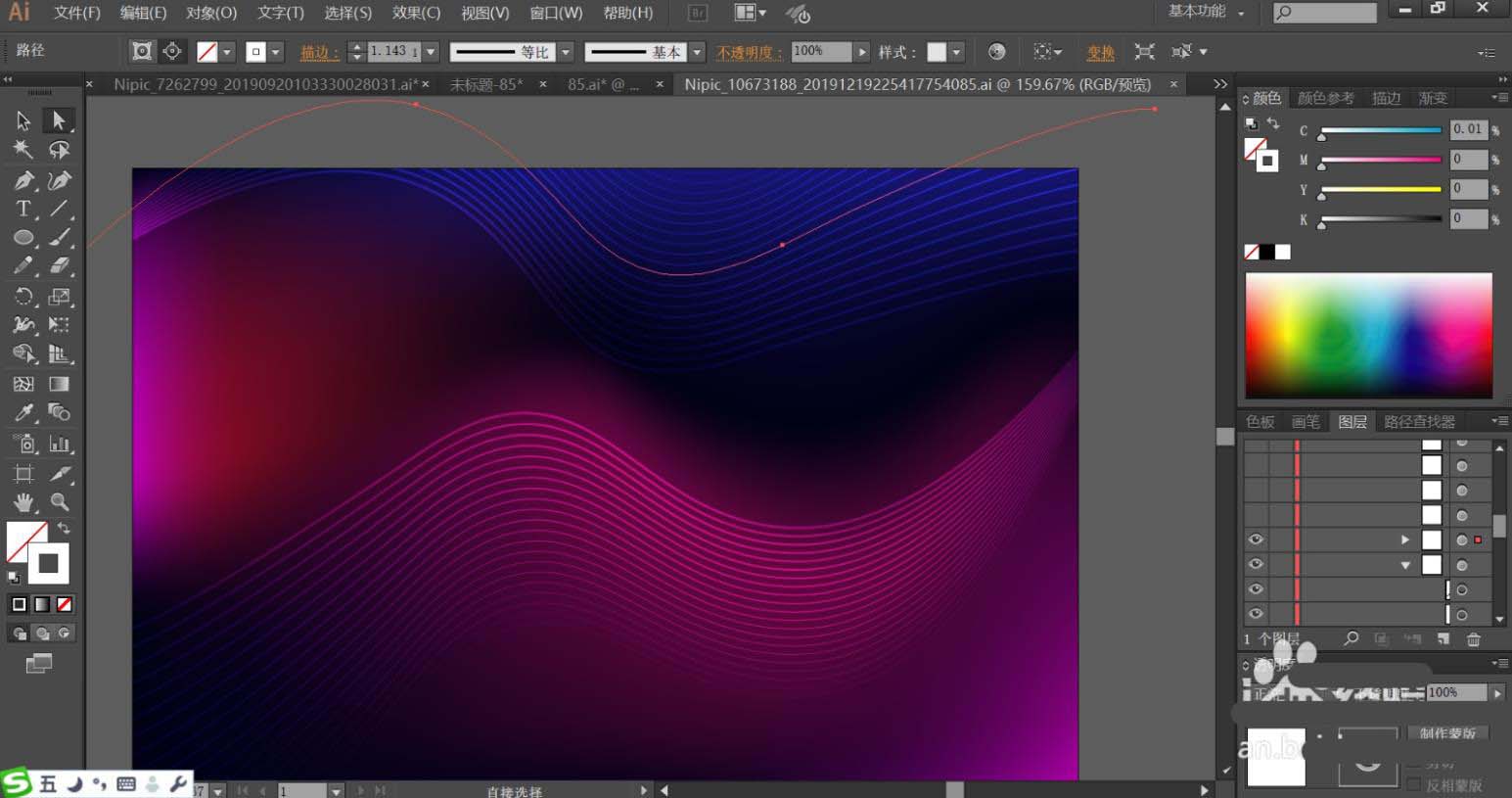1512x798 pixels.
Task: Select the Type tool
Action: pos(23,209)
